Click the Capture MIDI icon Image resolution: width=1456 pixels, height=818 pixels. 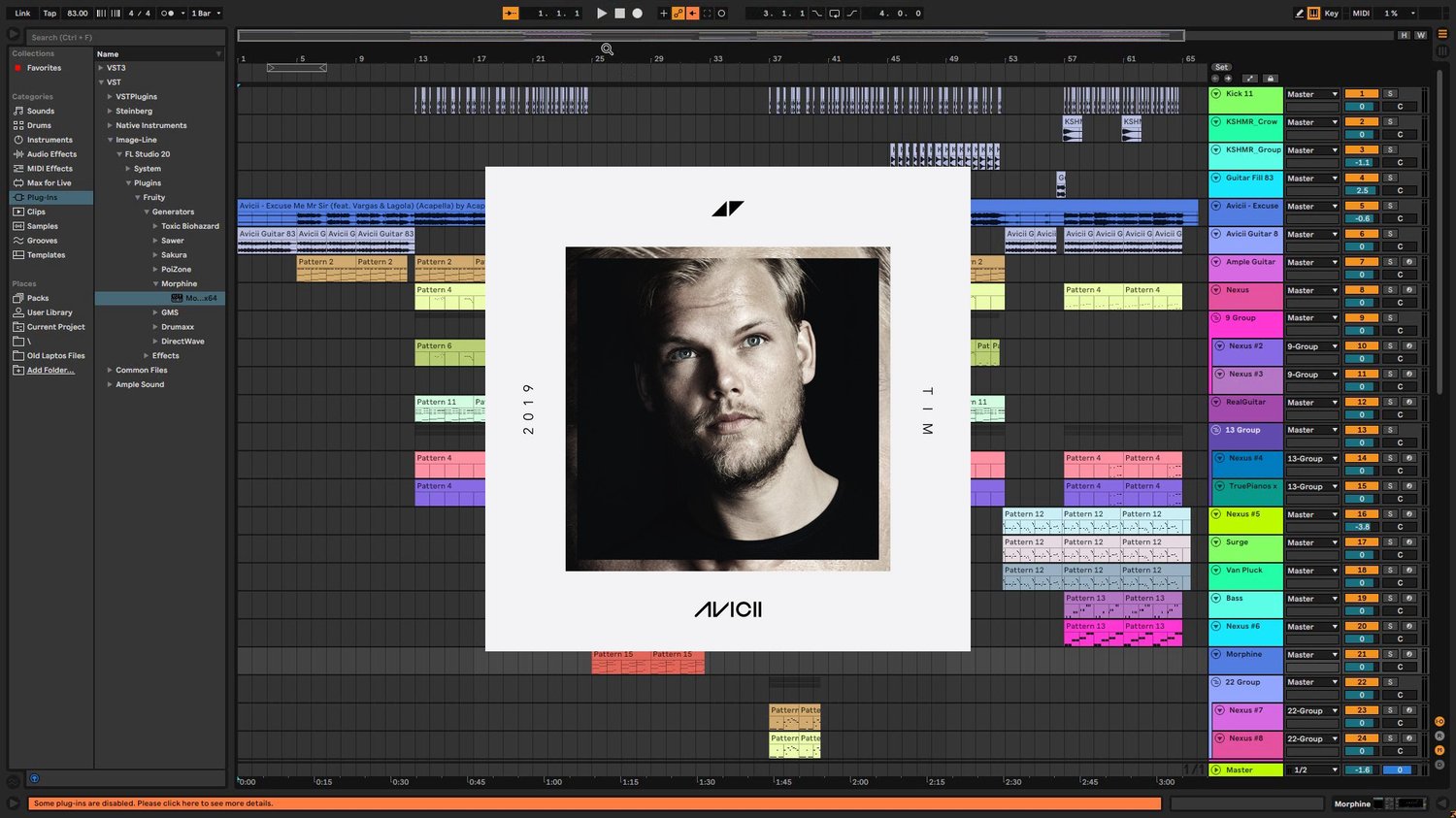pyautogui.click(x=707, y=14)
